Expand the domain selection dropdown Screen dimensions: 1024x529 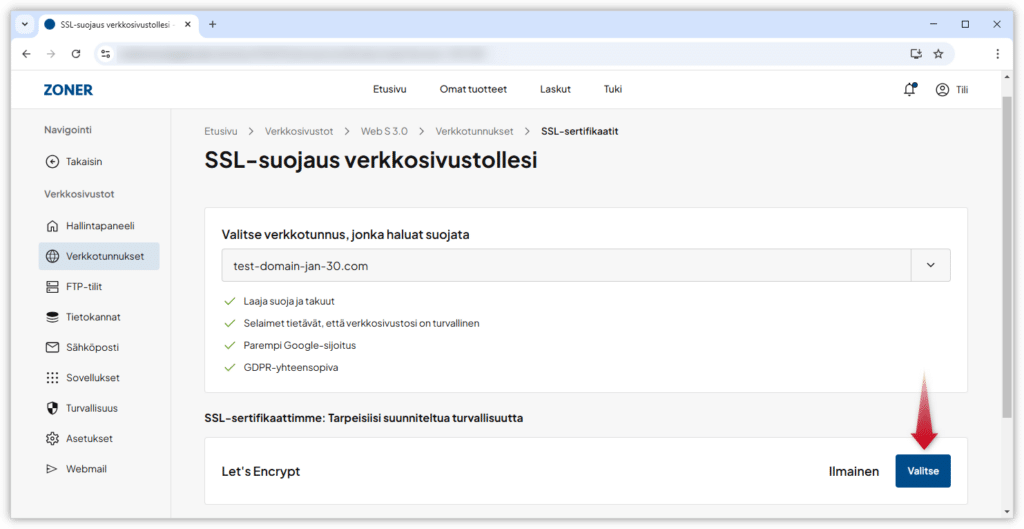pos(930,265)
